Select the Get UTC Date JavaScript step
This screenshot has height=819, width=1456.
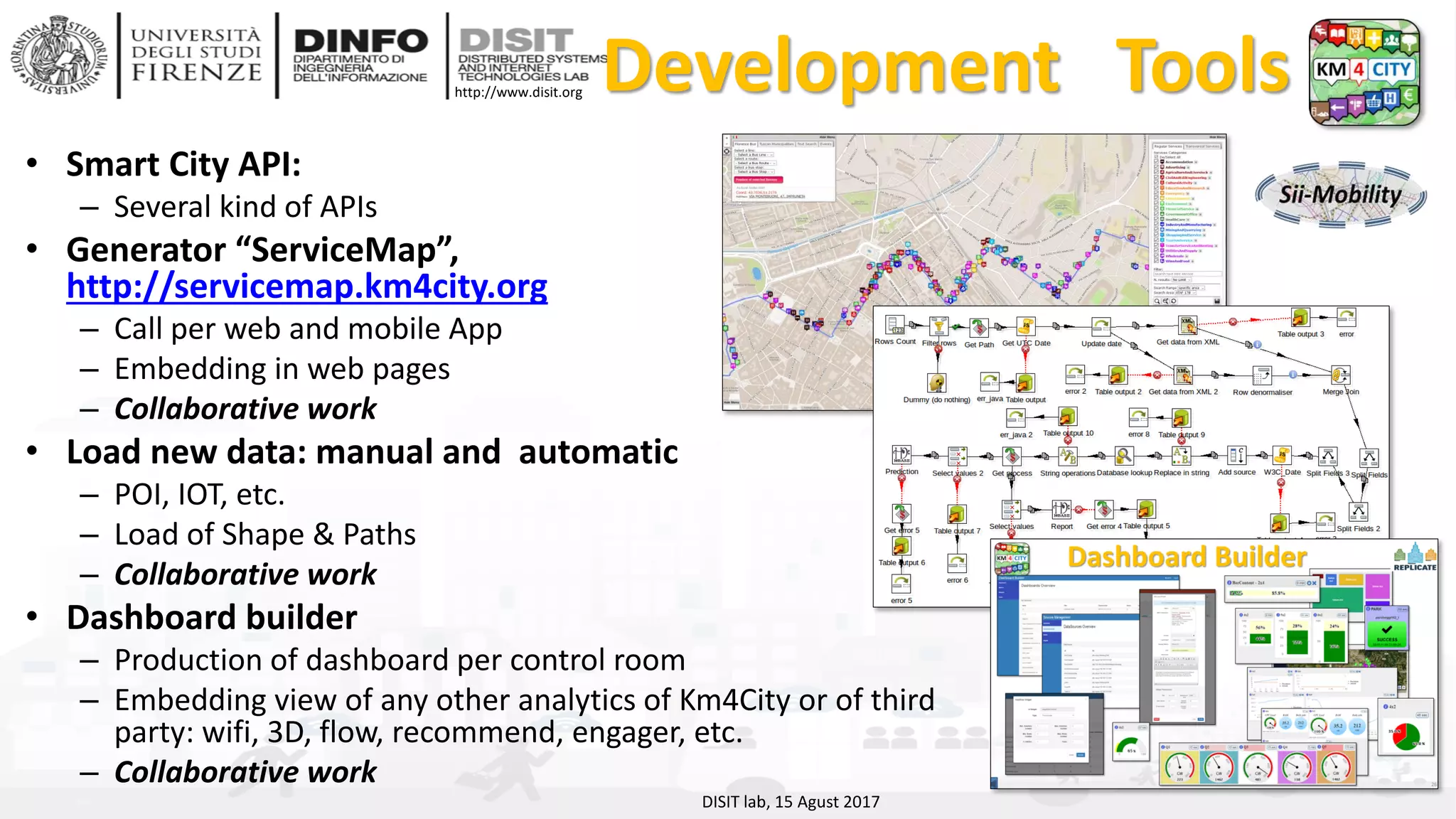point(1025,326)
